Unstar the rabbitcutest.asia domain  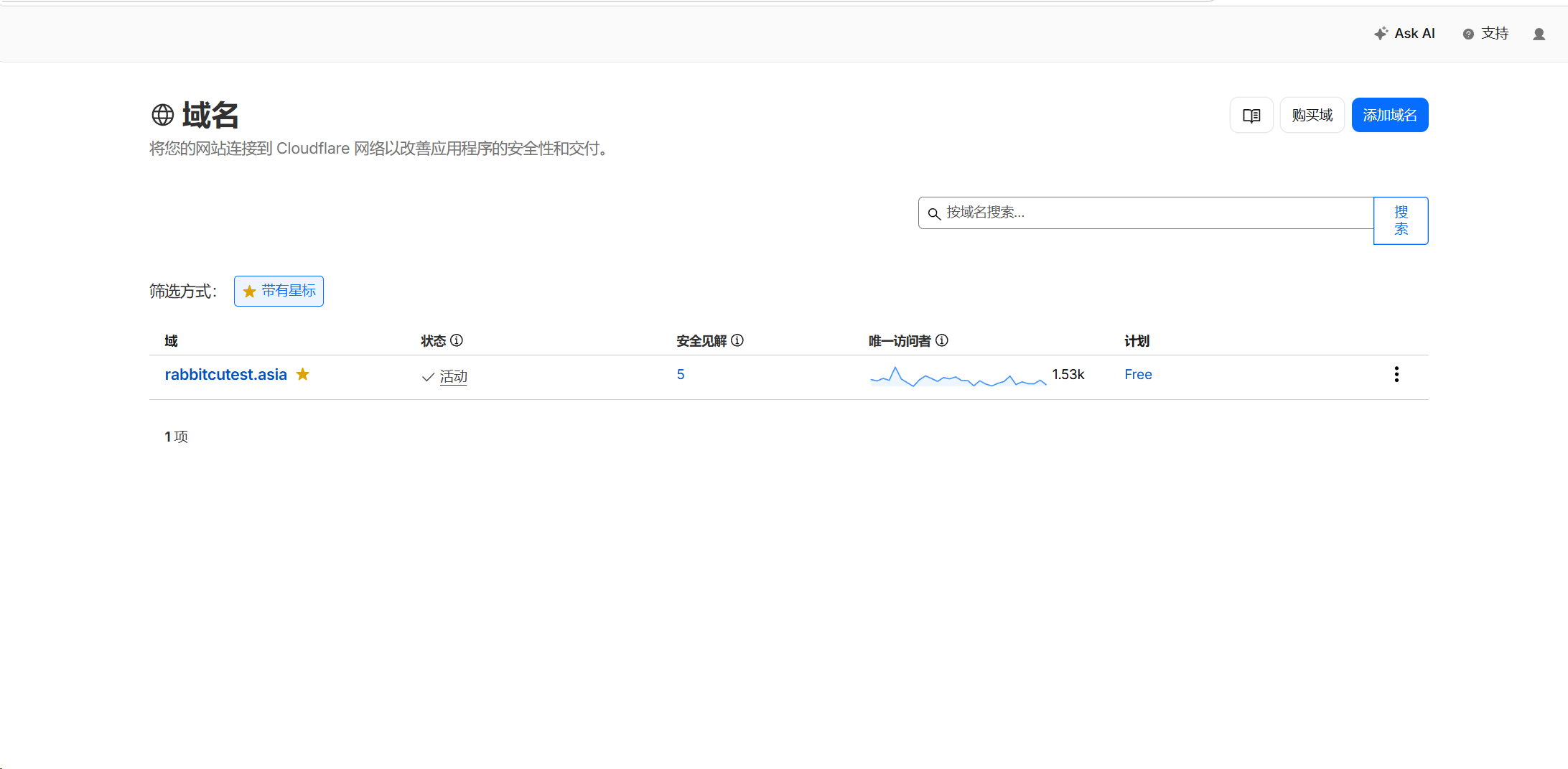[303, 374]
